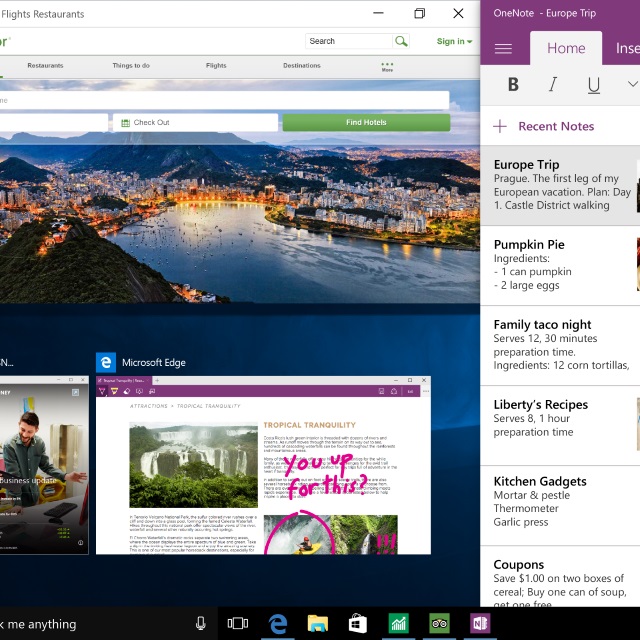Open the Family taco night note

point(560,345)
